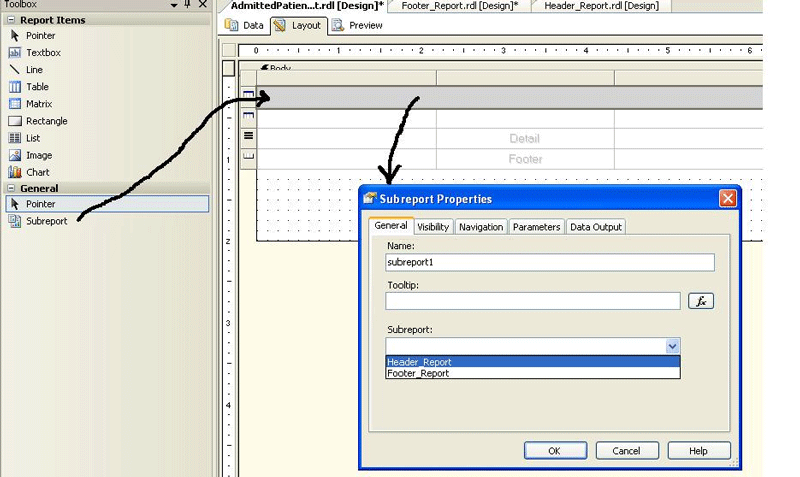Viewport: 800px width, 477px height.
Task: Choose Header_Report from the subreport list
Action: point(533,362)
